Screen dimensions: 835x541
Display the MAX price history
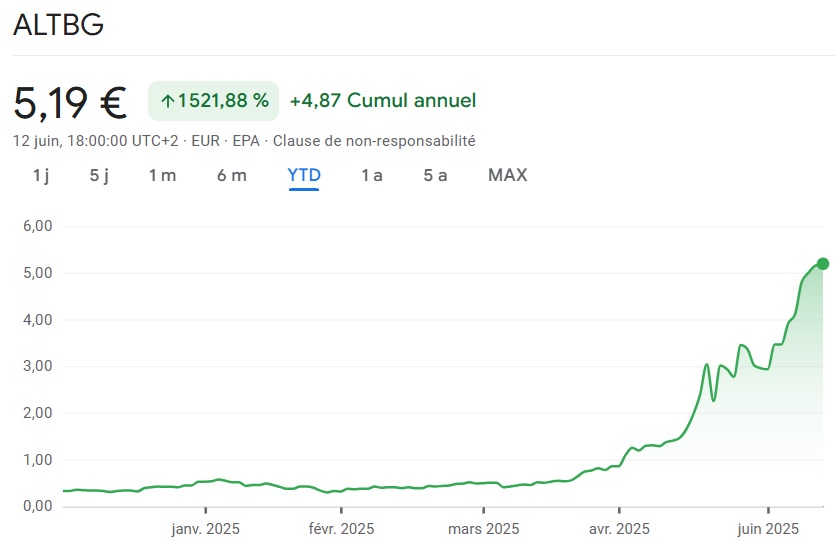click(507, 175)
